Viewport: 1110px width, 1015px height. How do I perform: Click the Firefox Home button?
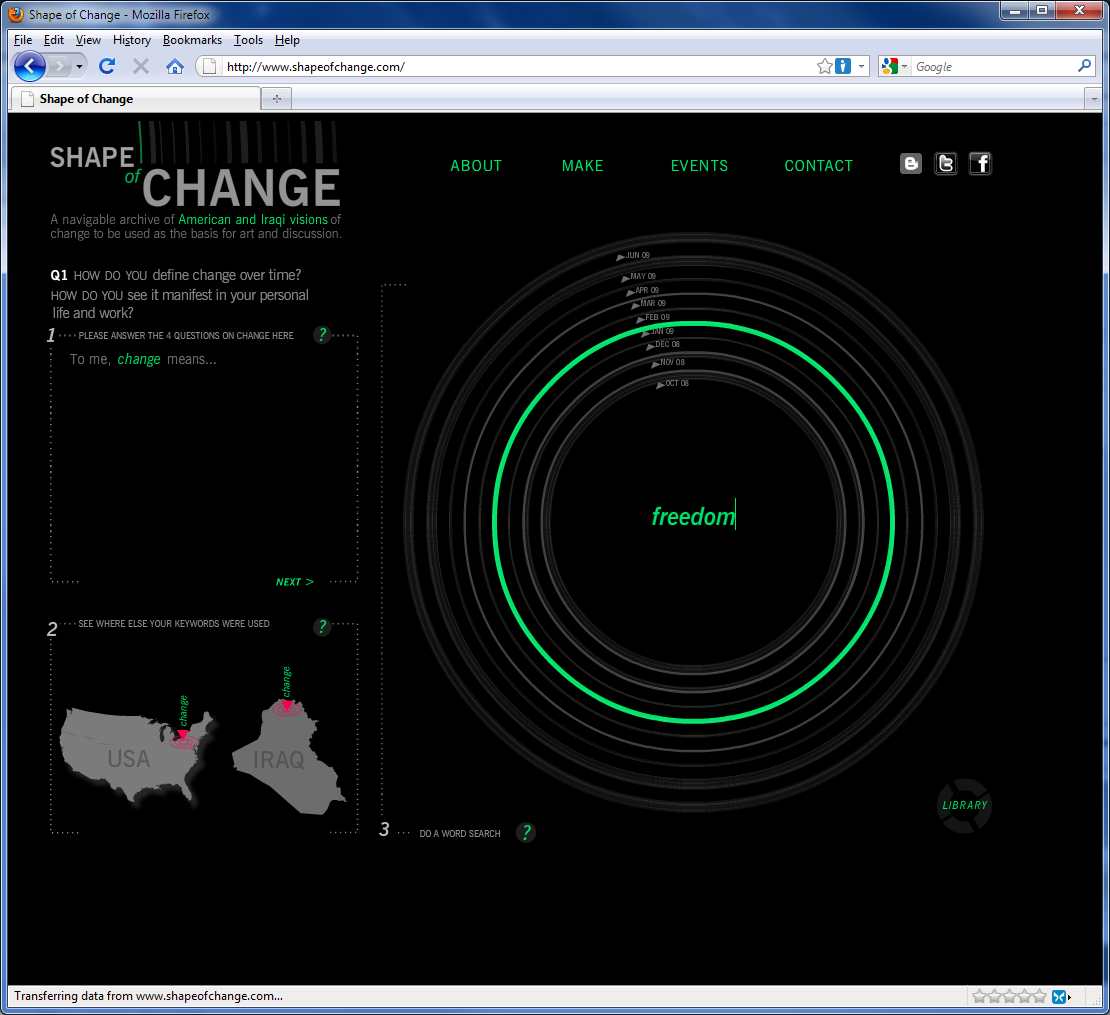[x=175, y=67]
